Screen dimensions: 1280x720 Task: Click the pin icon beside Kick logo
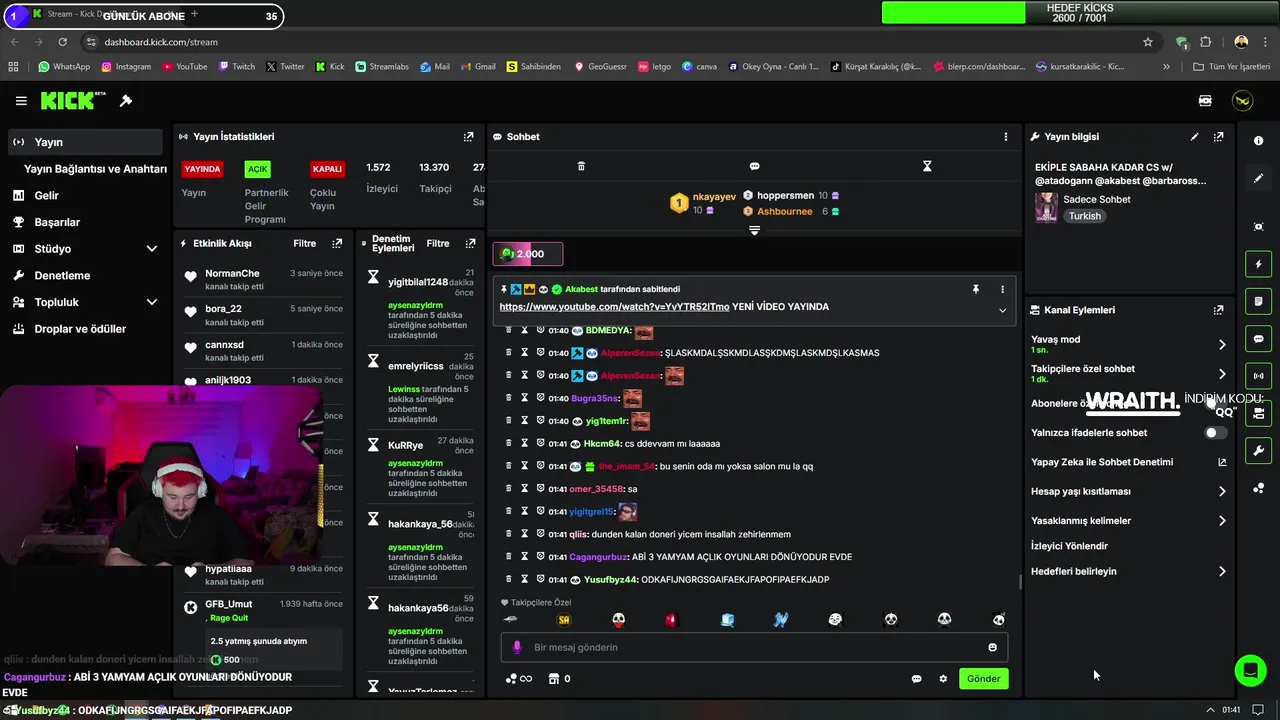[126, 101]
